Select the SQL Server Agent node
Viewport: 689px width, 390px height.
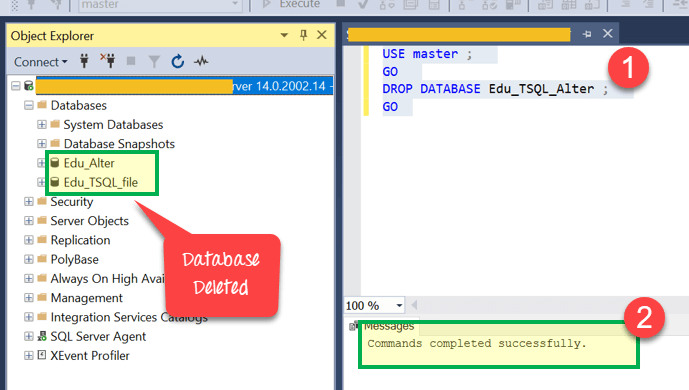pos(98,336)
